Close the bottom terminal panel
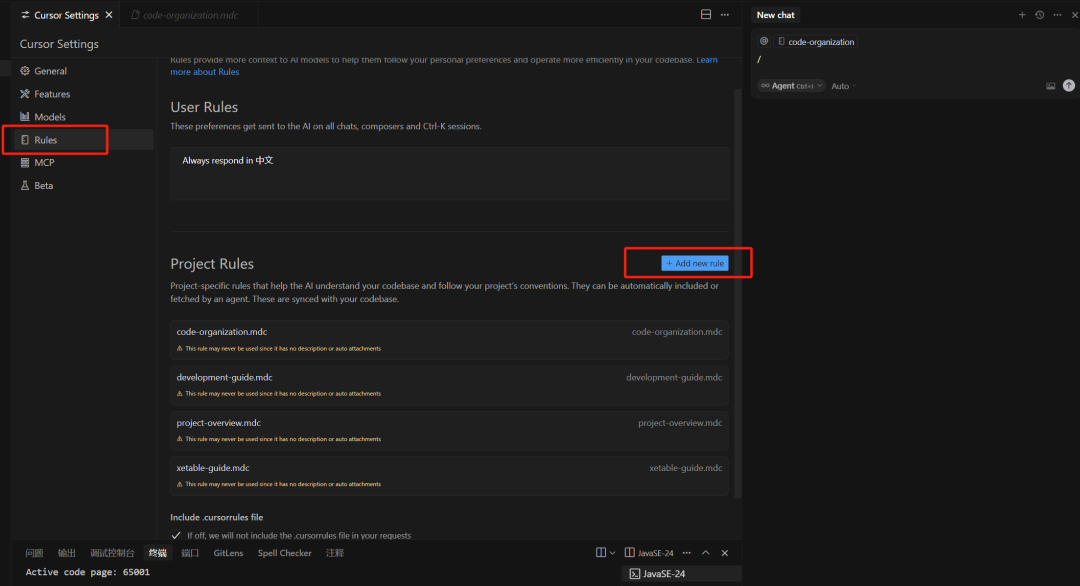The image size is (1080, 586). point(725,553)
